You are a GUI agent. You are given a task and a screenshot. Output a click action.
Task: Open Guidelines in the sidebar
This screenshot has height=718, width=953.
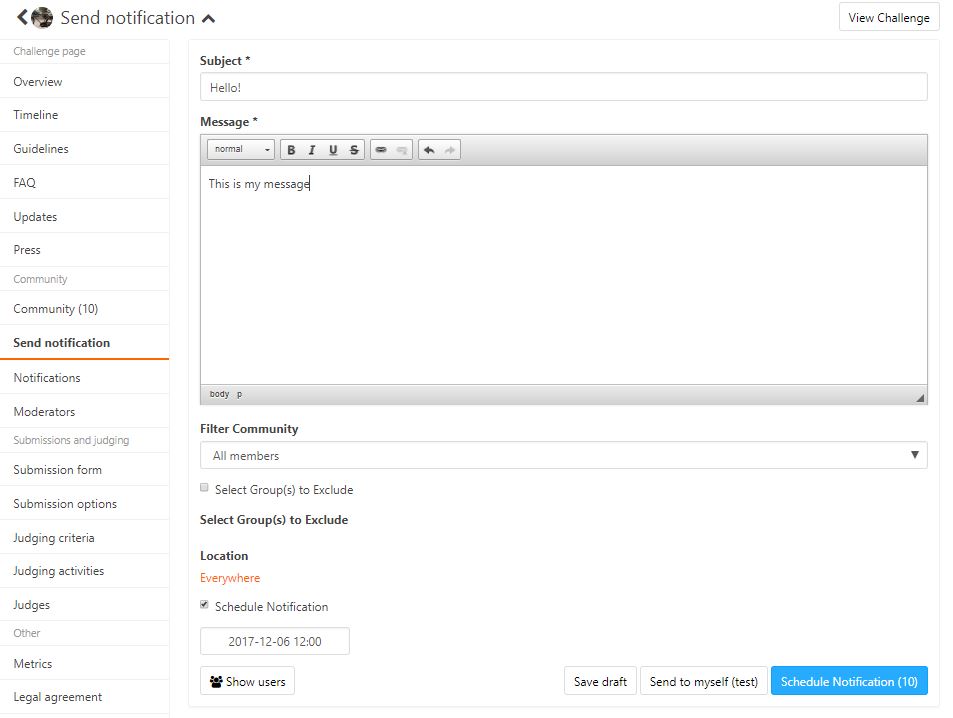point(84,148)
